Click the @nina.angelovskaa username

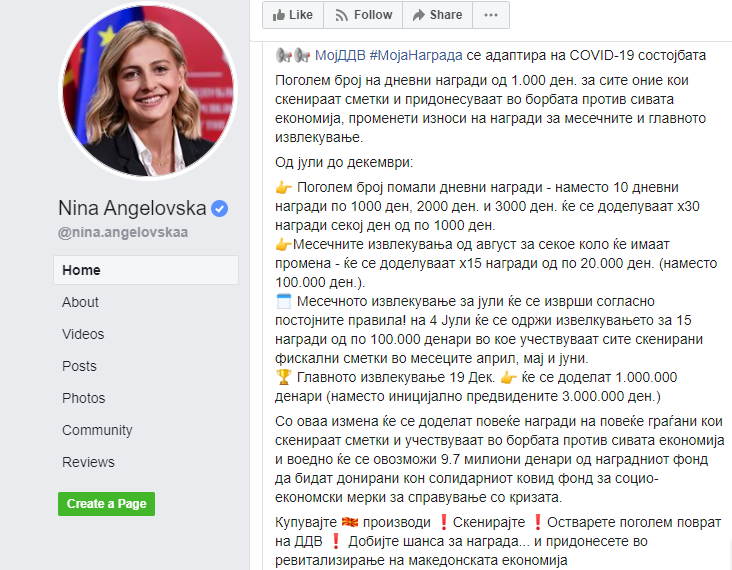123,232
